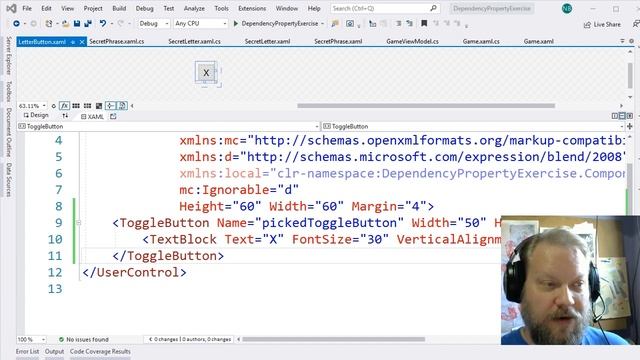This screenshot has height=360, width=640.
Task: Toggle effects fx button in designer
Action: [x=64, y=106]
